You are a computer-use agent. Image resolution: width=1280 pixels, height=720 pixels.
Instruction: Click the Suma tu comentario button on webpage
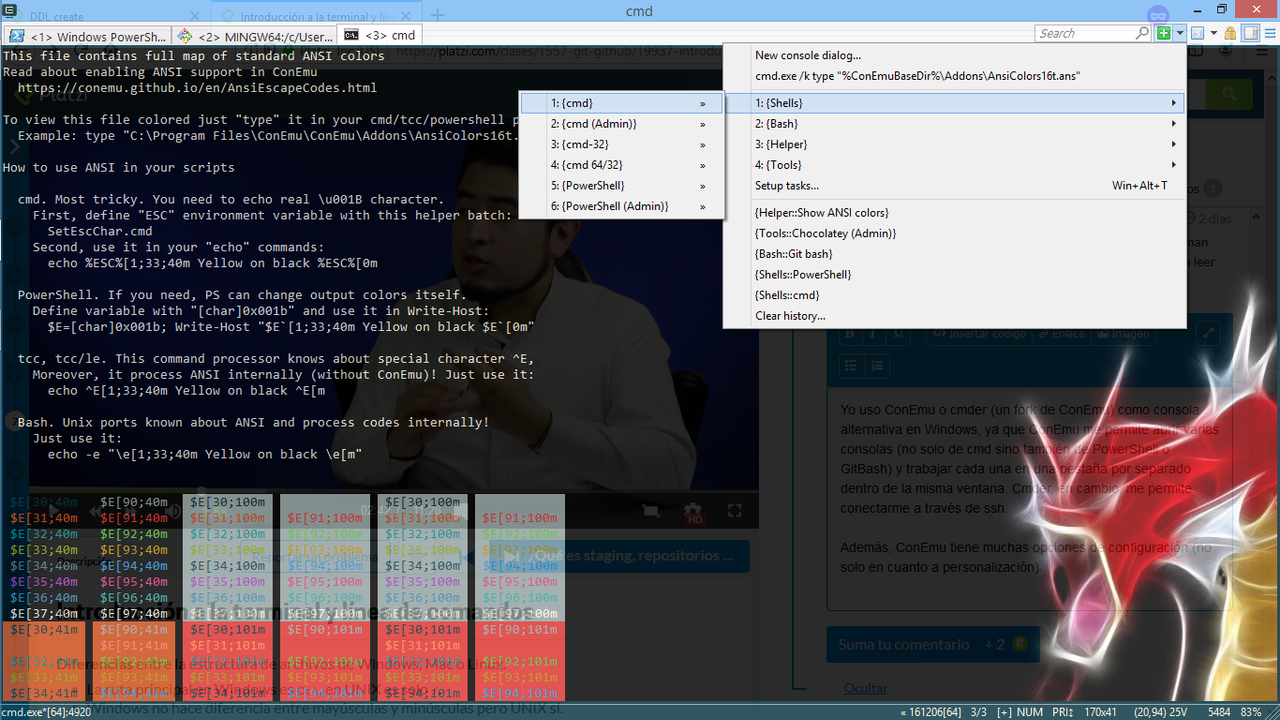pos(932,645)
